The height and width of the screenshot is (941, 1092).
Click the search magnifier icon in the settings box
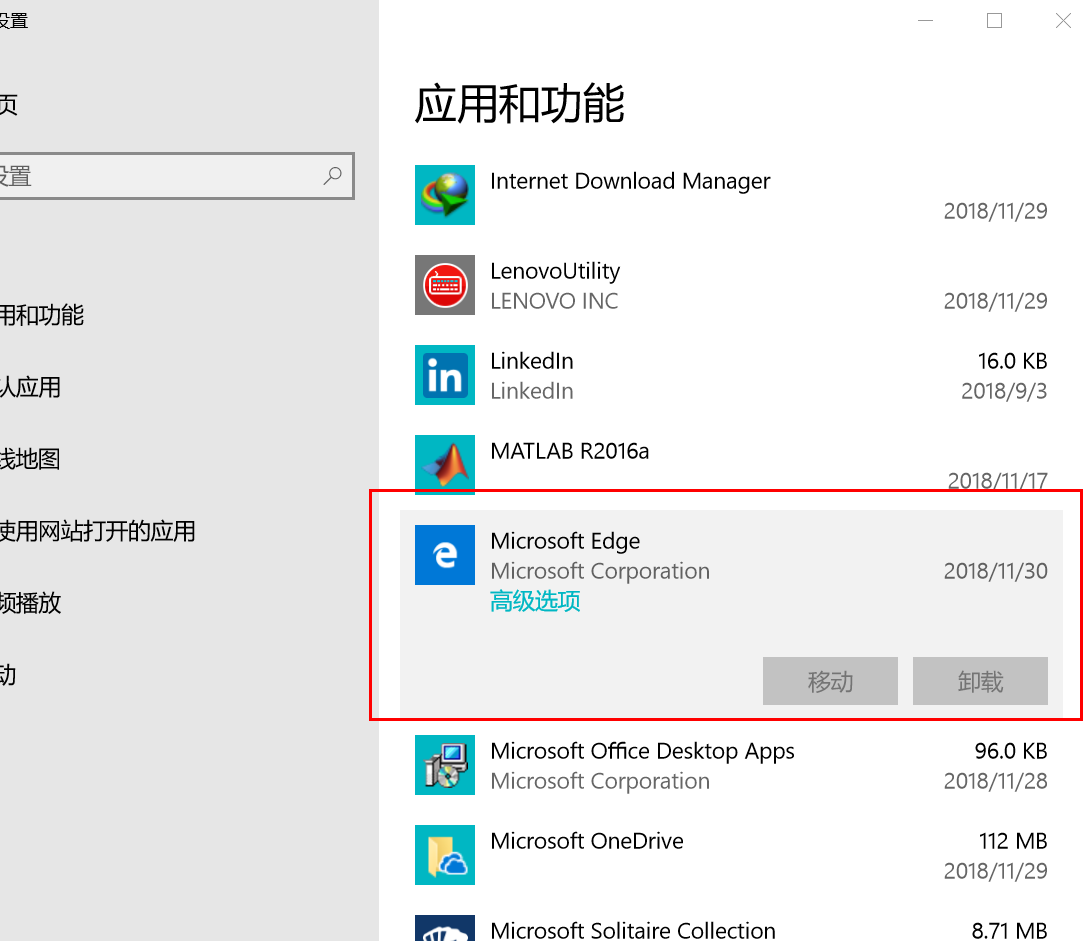333,176
